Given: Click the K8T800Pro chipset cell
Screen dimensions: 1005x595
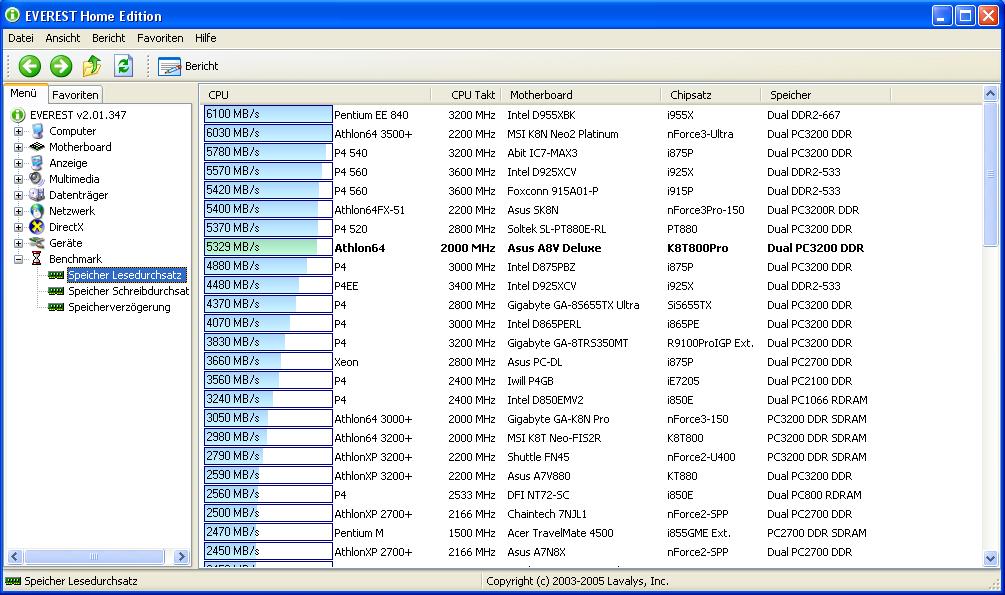Looking at the screenshot, I should (697, 248).
